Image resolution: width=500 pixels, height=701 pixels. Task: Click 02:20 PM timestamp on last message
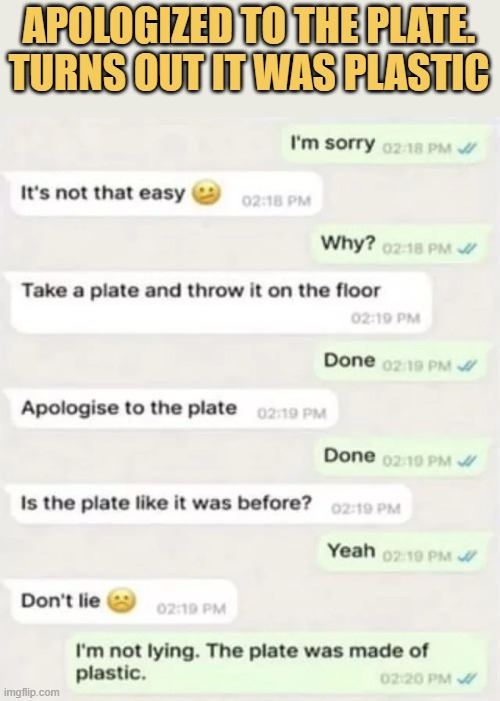click(416, 679)
